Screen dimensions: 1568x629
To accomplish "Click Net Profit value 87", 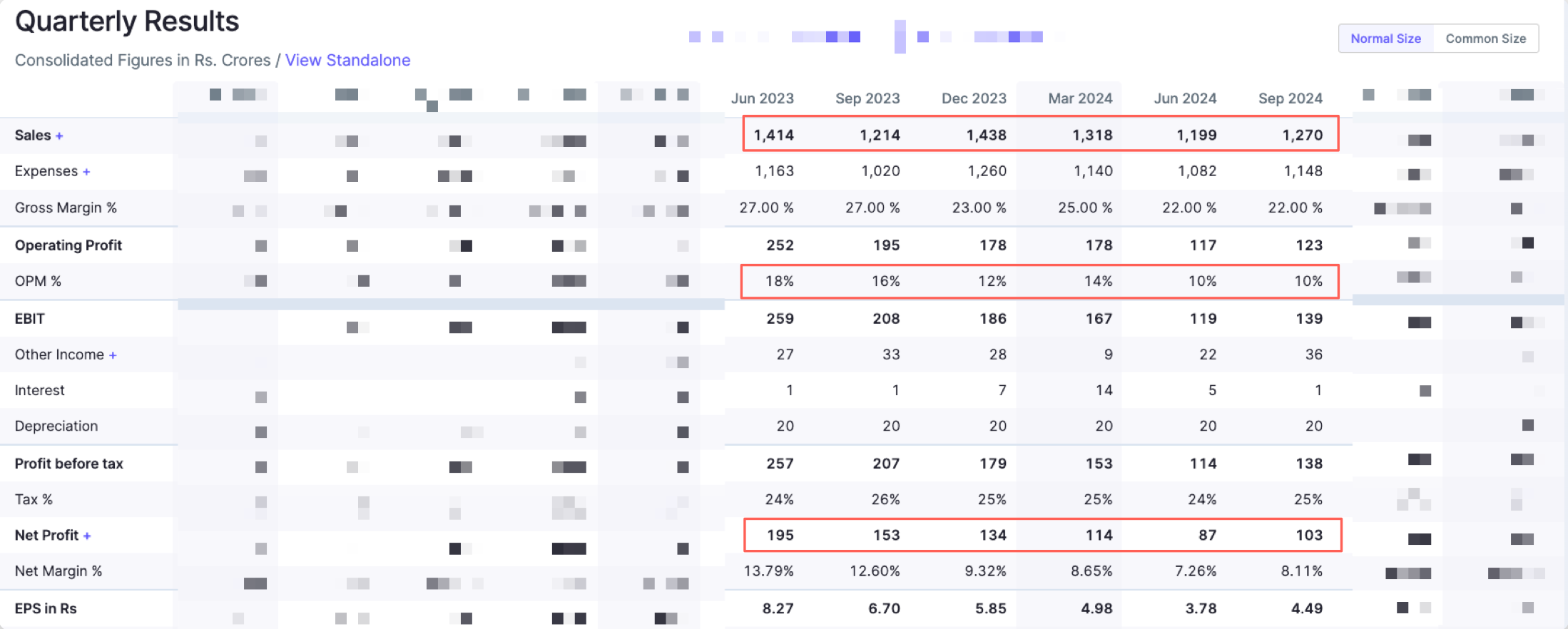I will tap(1208, 535).
